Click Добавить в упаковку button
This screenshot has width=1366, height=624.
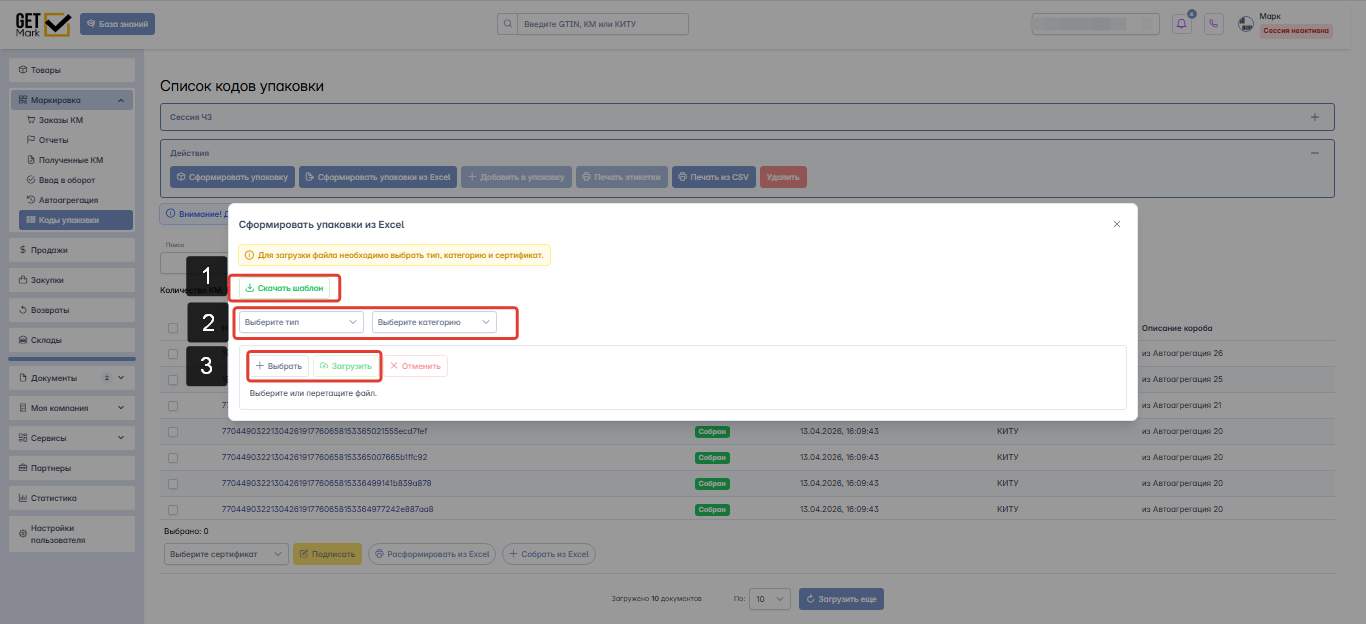(517, 177)
